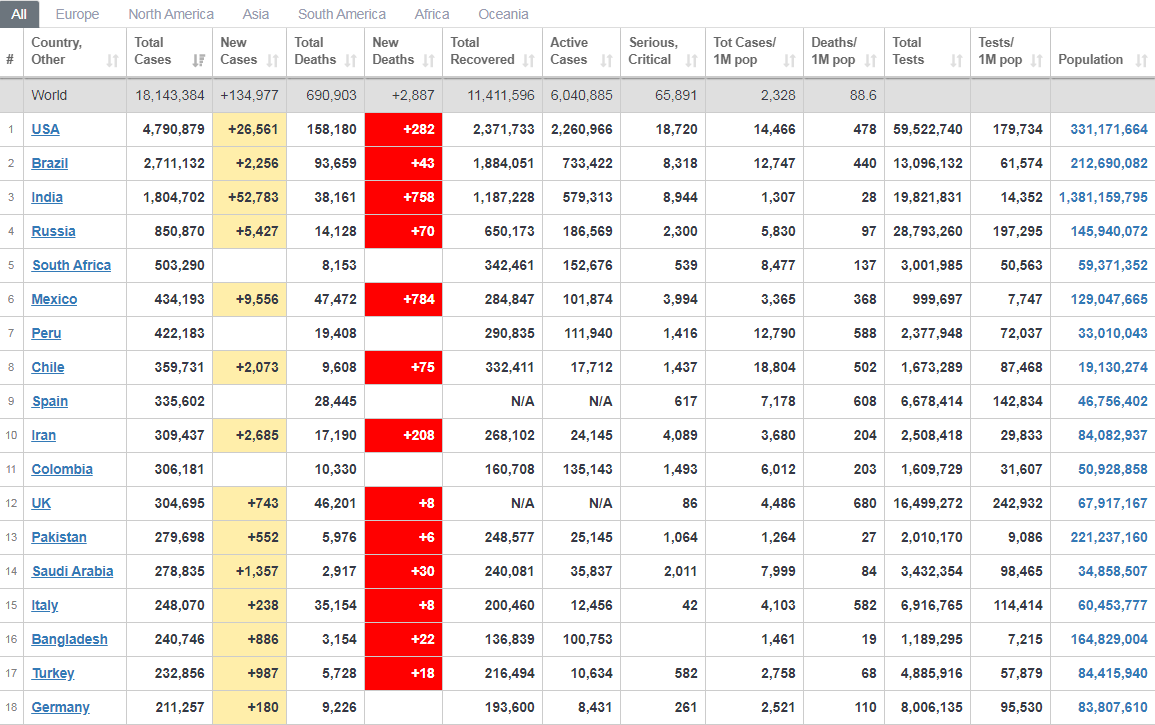Open the Pakistan country link
Viewport: 1155px width, 725px height.
coord(59,537)
